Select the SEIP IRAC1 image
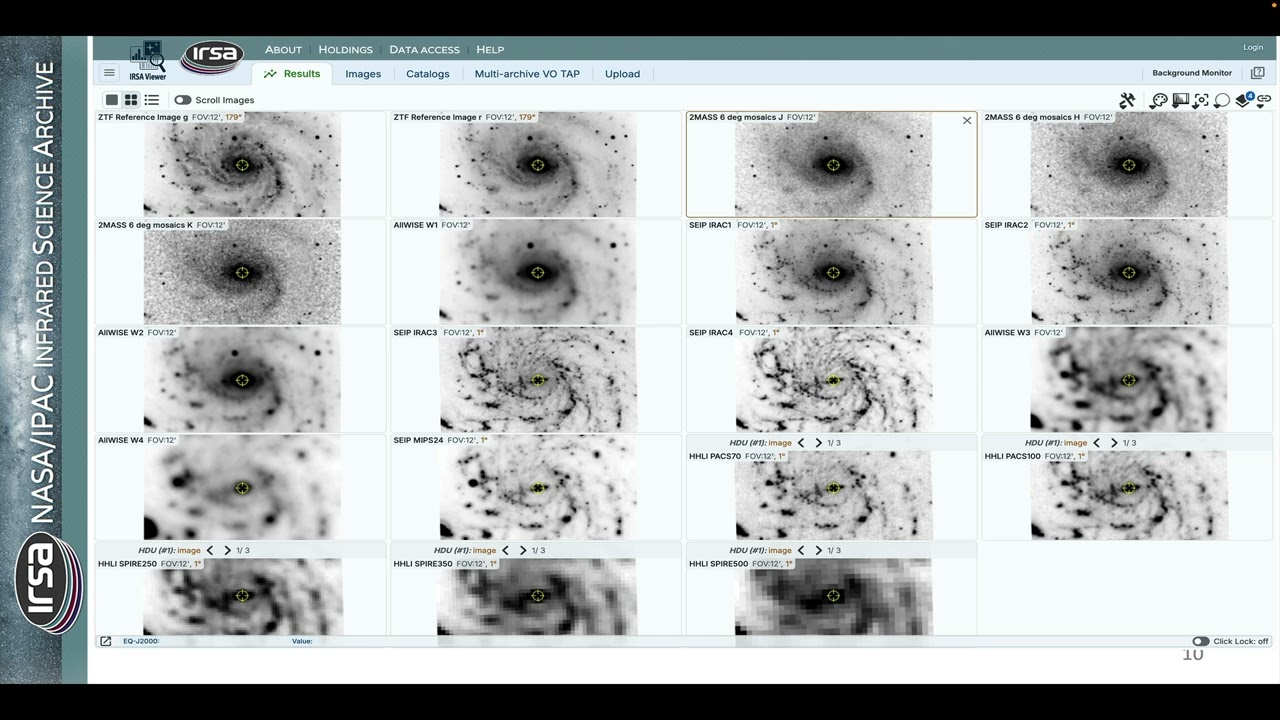 [x=833, y=272]
